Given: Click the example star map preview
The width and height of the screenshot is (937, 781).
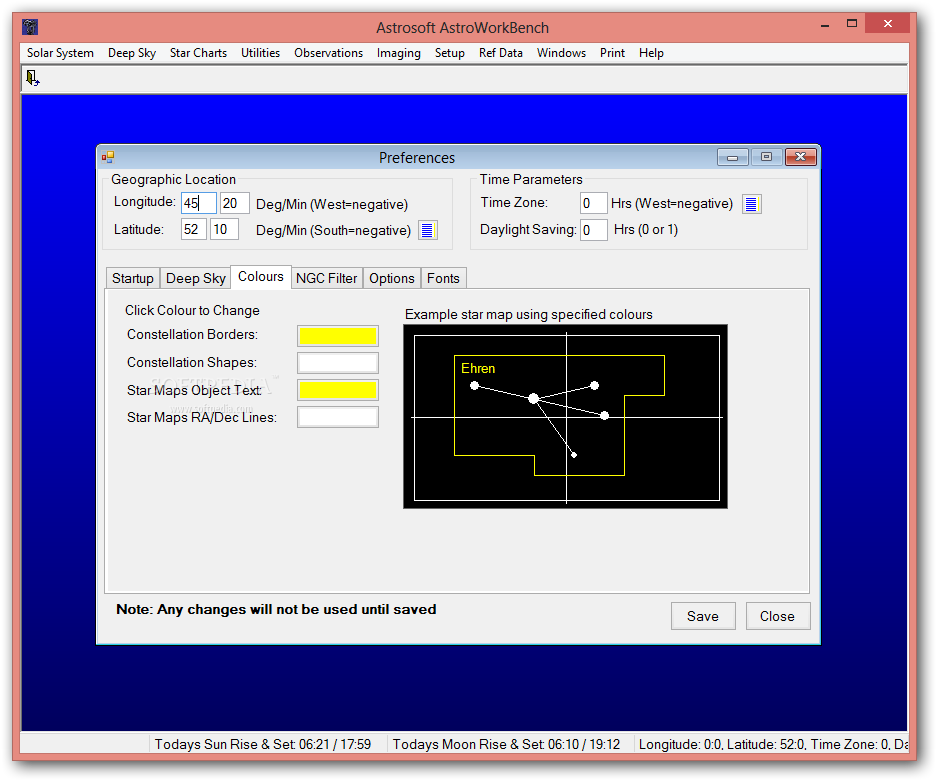Looking at the screenshot, I should pyautogui.click(x=565, y=416).
